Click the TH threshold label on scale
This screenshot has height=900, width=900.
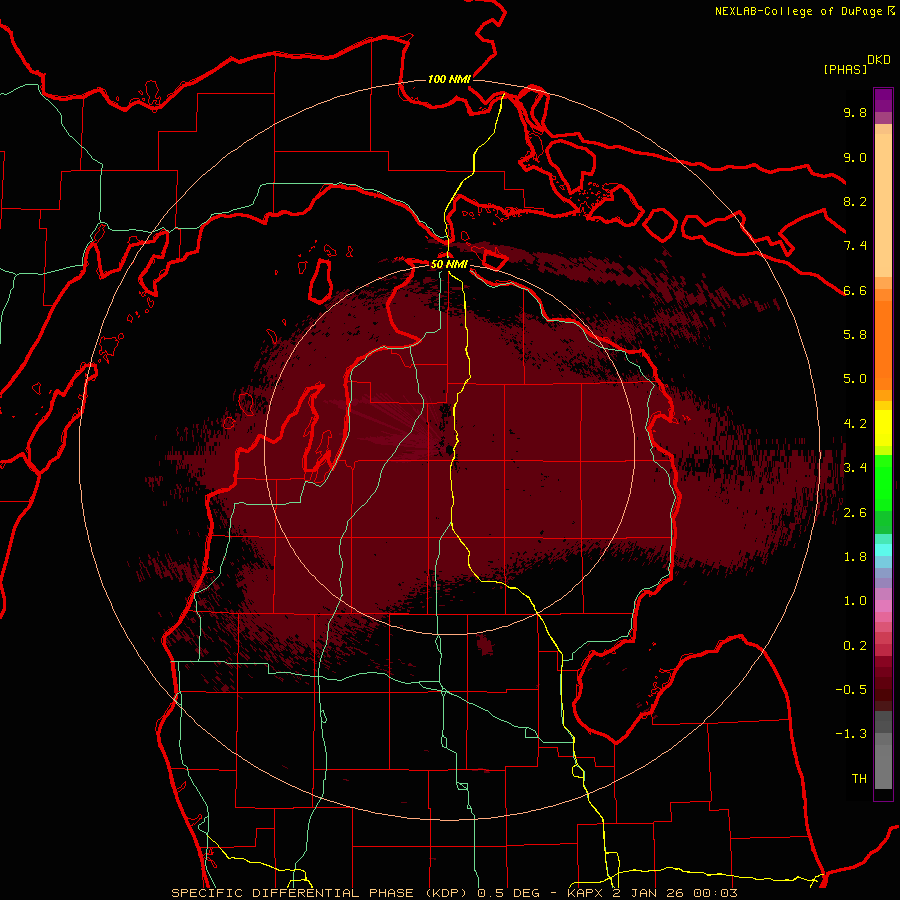(x=859, y=779)
